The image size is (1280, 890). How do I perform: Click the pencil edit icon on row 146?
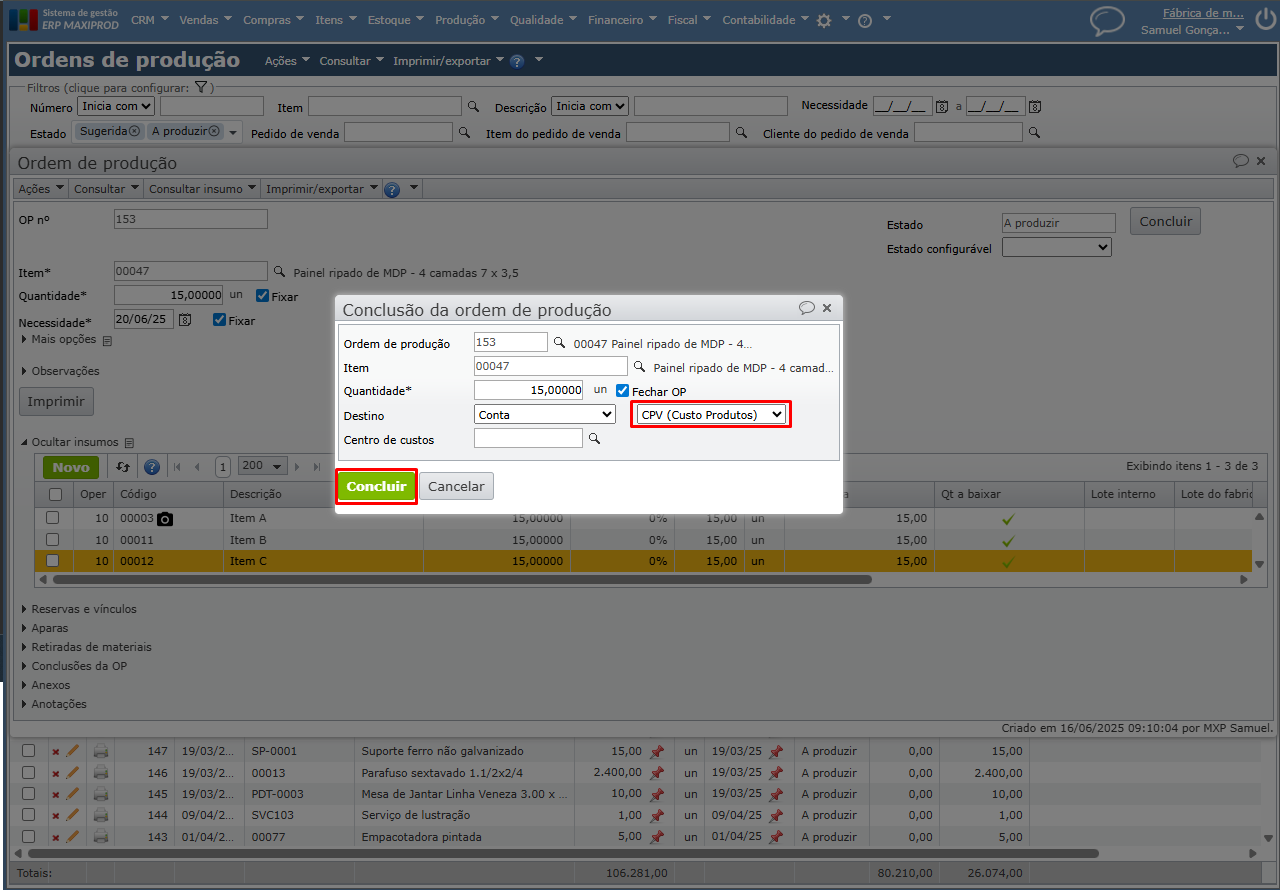tap(72, 773)
